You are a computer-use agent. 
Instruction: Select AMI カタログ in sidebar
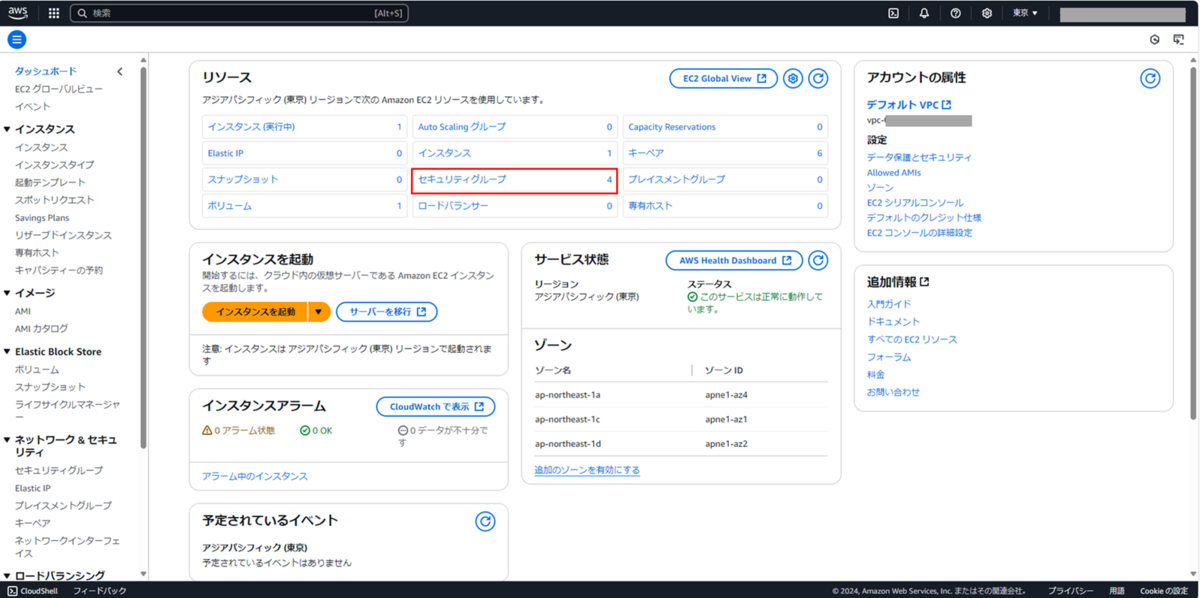(x=41, y=329)
